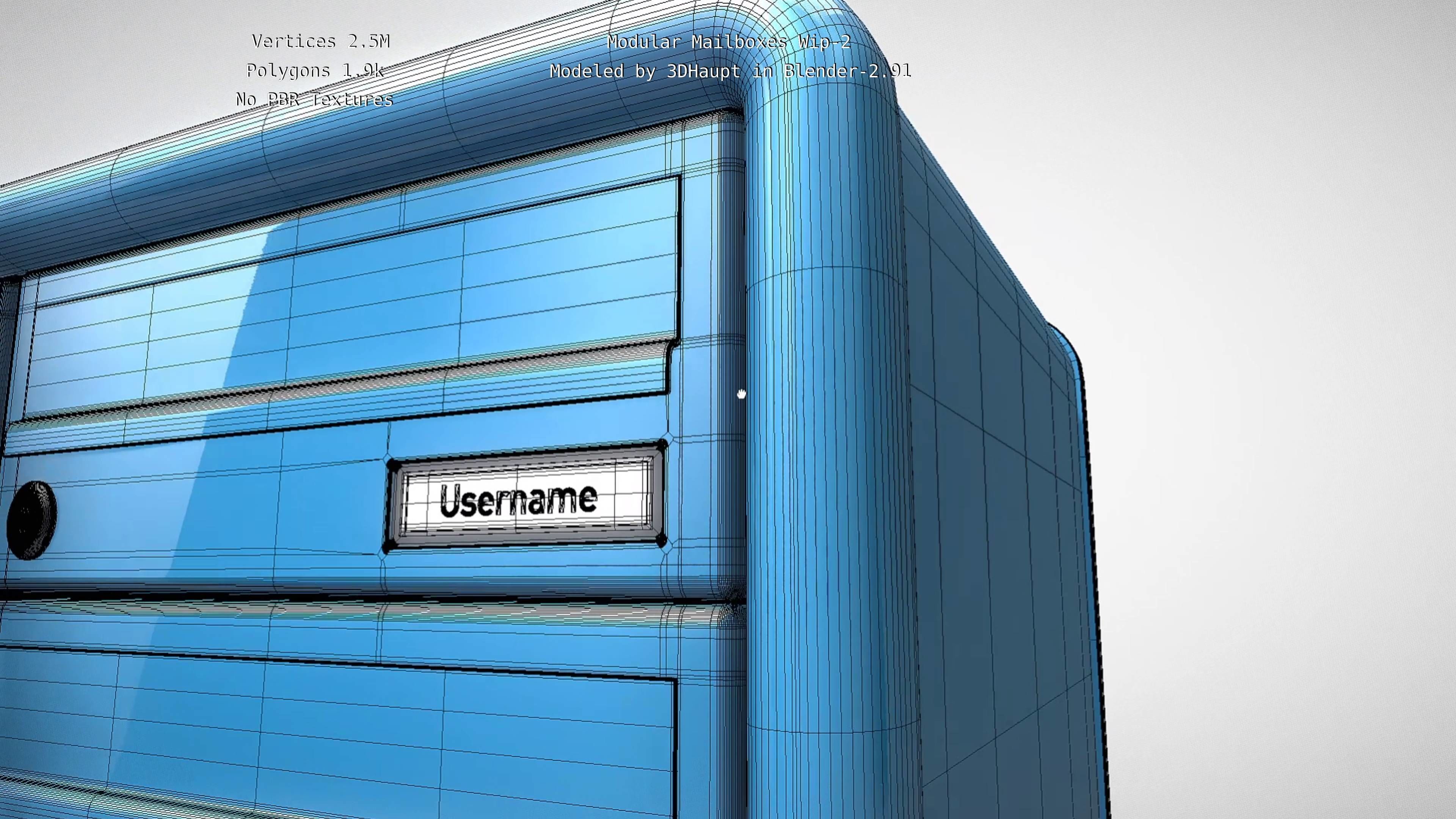
Task: Click the "Username" nameplate text
Action: 518,500
